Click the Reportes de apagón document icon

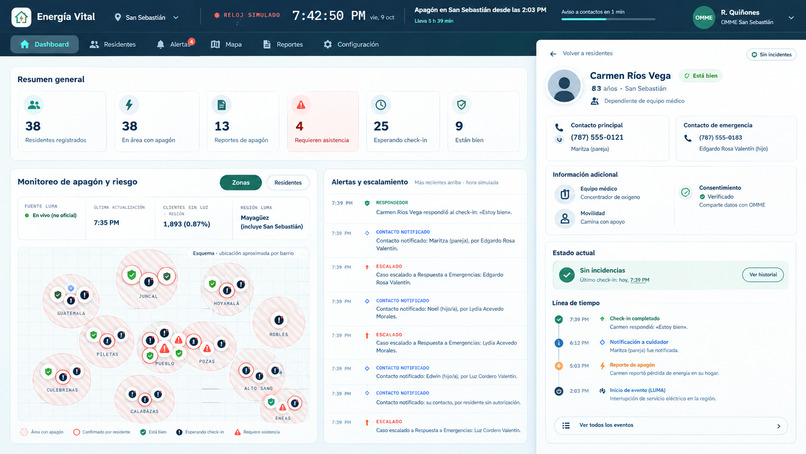coord(222,105)
